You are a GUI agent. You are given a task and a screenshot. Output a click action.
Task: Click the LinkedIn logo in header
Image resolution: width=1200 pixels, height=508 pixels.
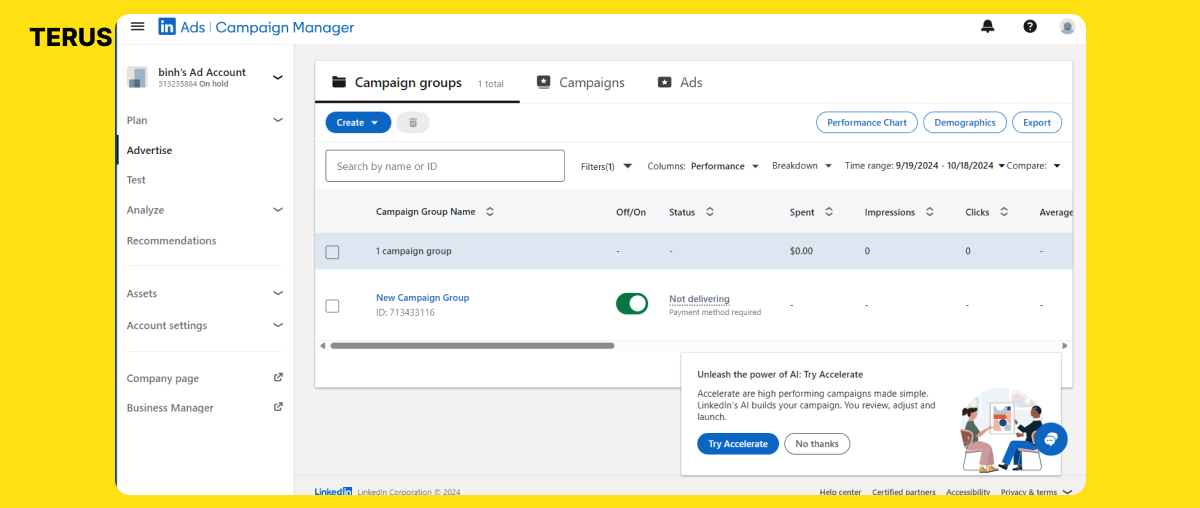pos(167,27)
